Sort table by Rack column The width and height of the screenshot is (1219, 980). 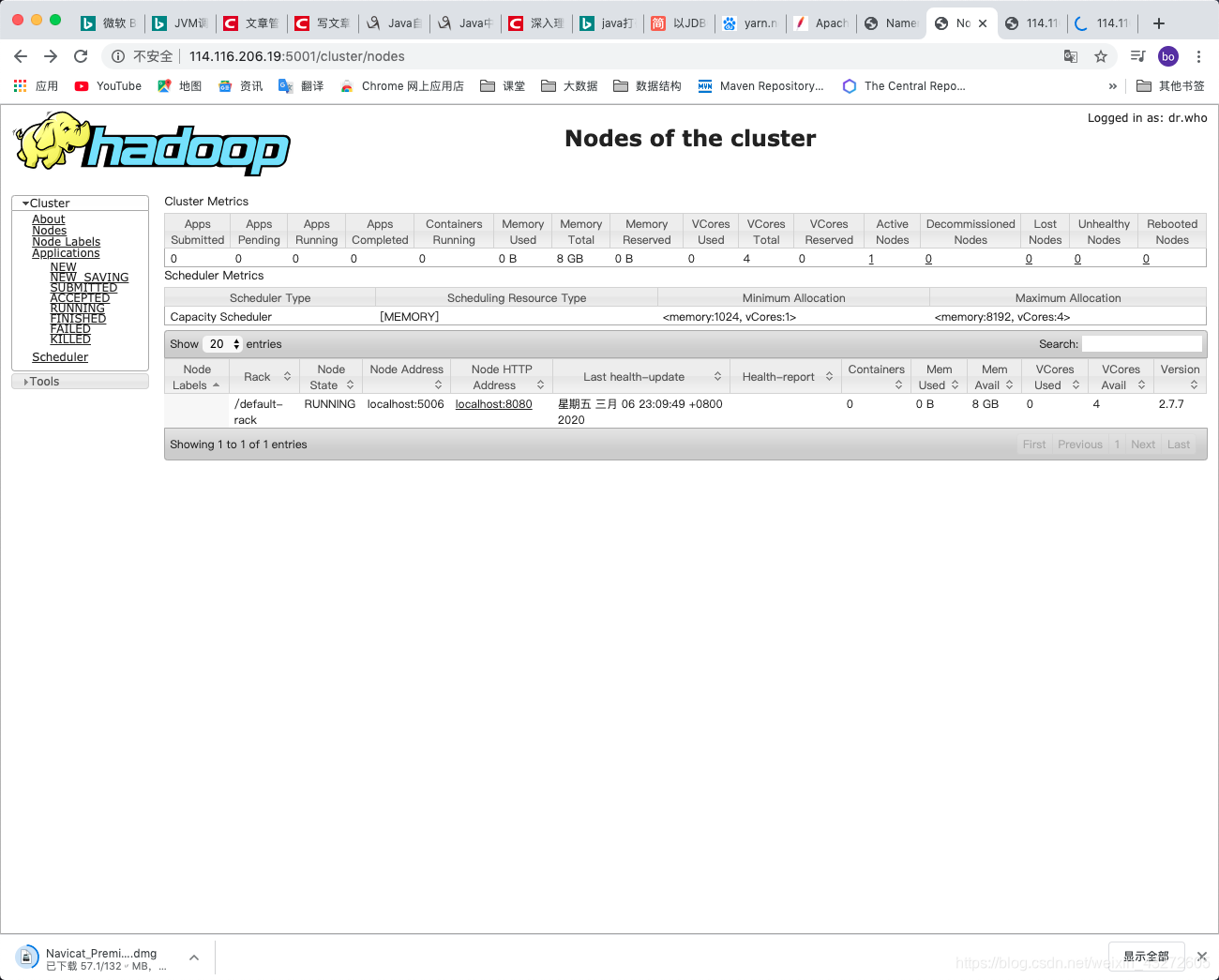pyautogui.click(x=264, y=377)
